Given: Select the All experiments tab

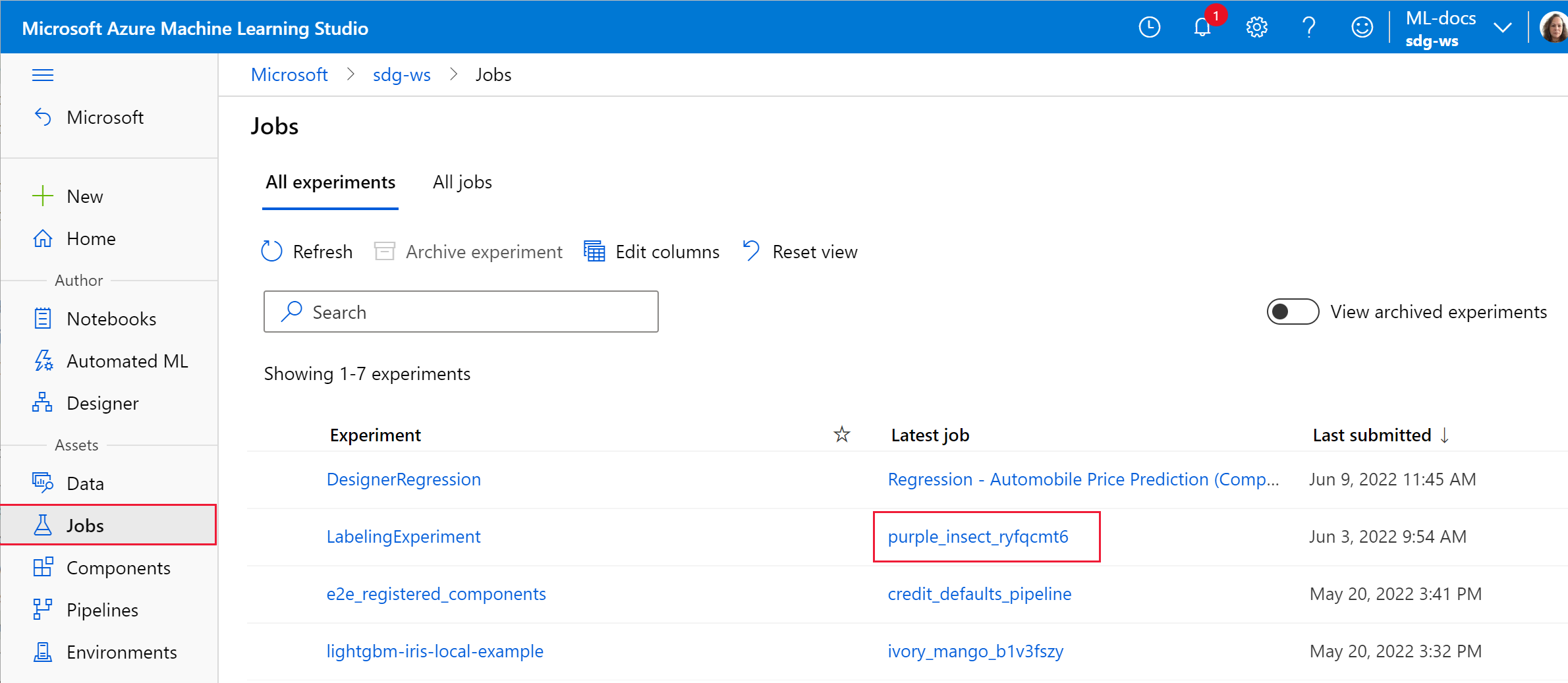Looking at the screenshot, I should (x=330, y=182).
